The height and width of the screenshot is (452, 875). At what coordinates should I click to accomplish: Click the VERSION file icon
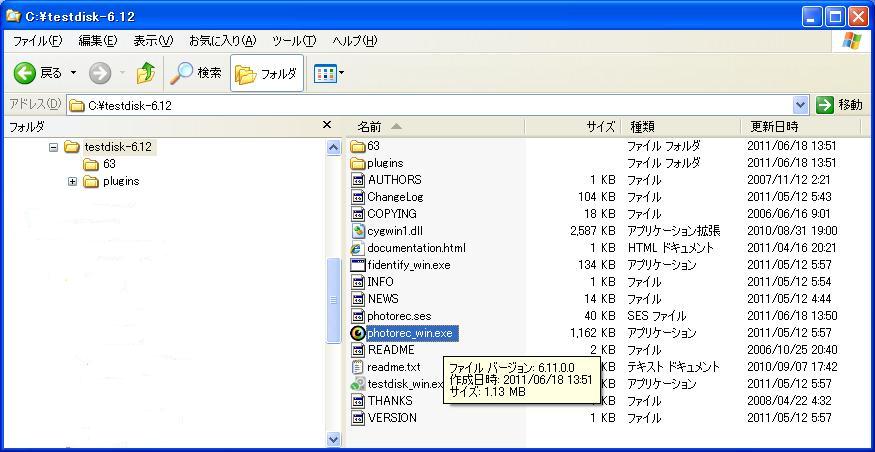(x=358, y=418)
